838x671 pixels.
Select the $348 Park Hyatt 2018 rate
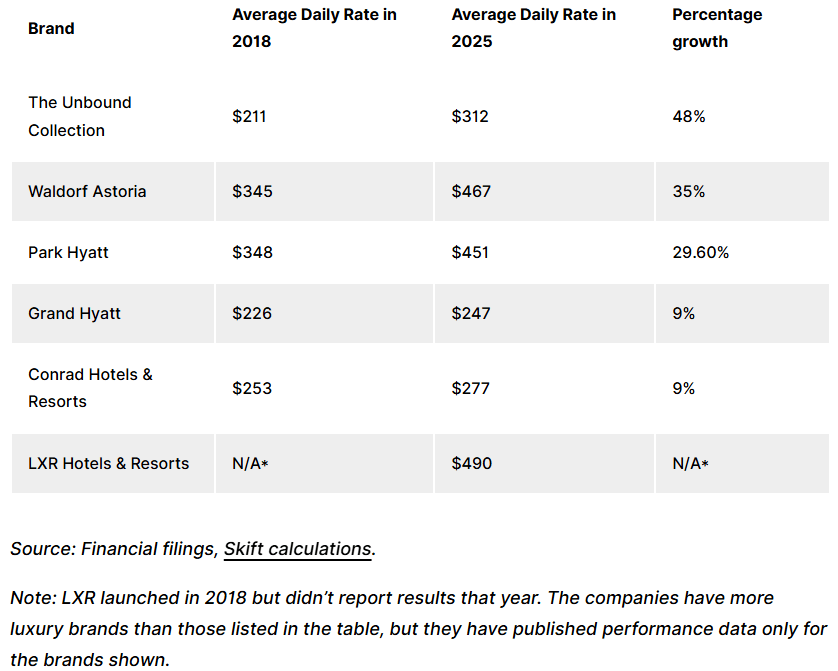click(252, 253)
